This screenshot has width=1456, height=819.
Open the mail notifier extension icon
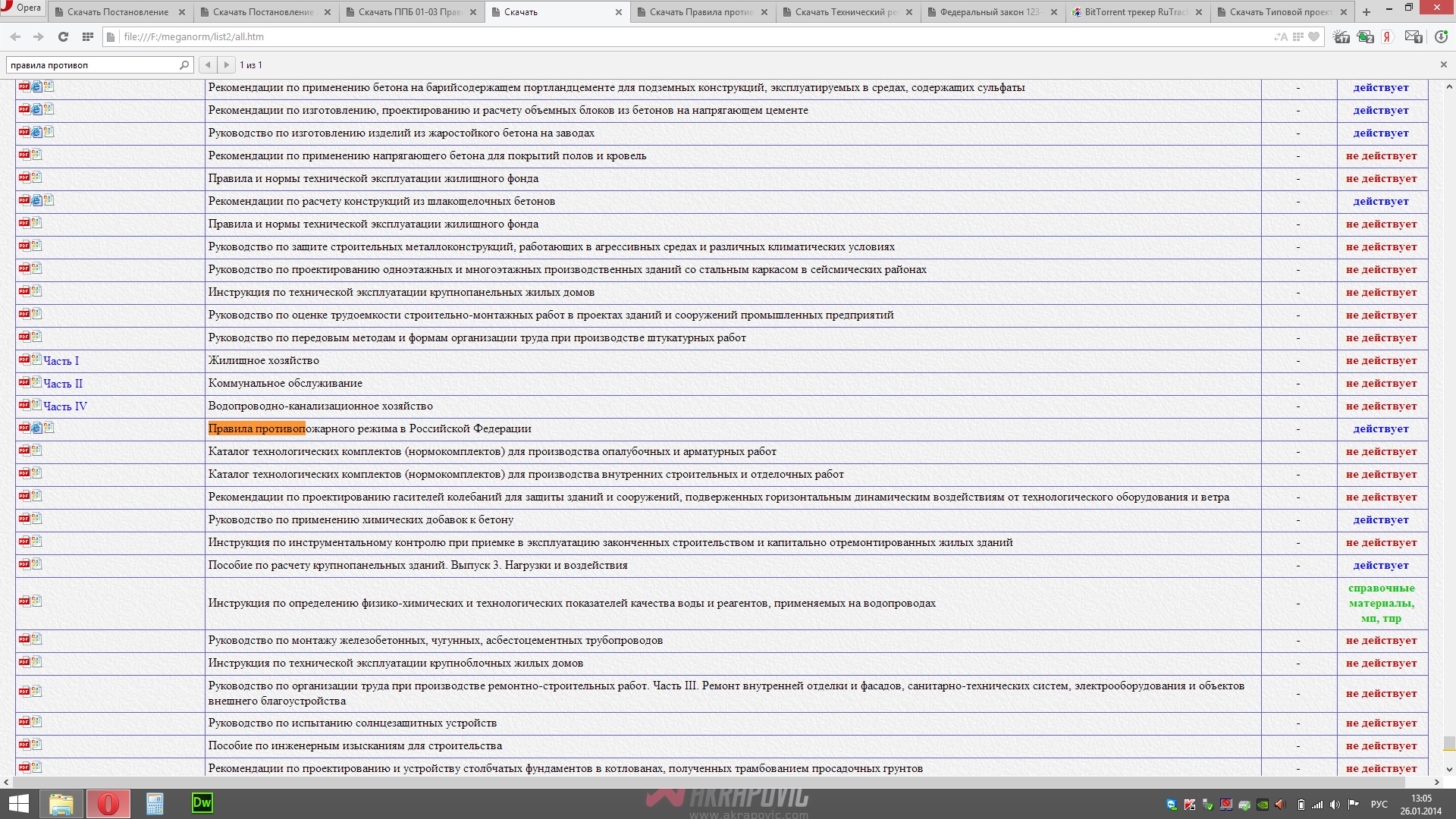1414,36
